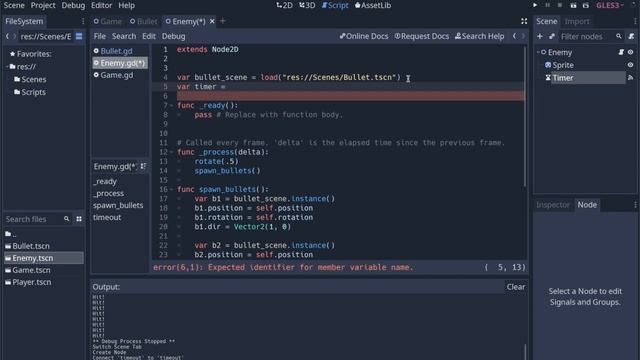Open FileSystem dock options menu
The image size is (640, 360).
(83, 21)
